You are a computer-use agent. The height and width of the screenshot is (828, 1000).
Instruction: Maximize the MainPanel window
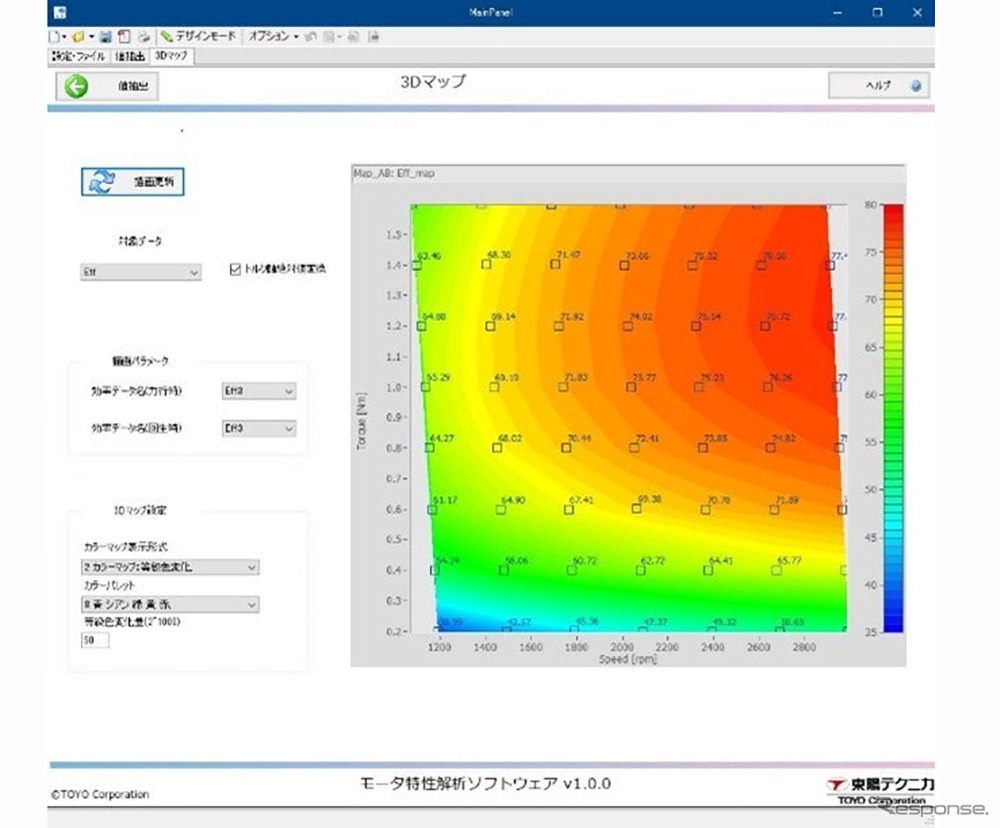point(878,13)
